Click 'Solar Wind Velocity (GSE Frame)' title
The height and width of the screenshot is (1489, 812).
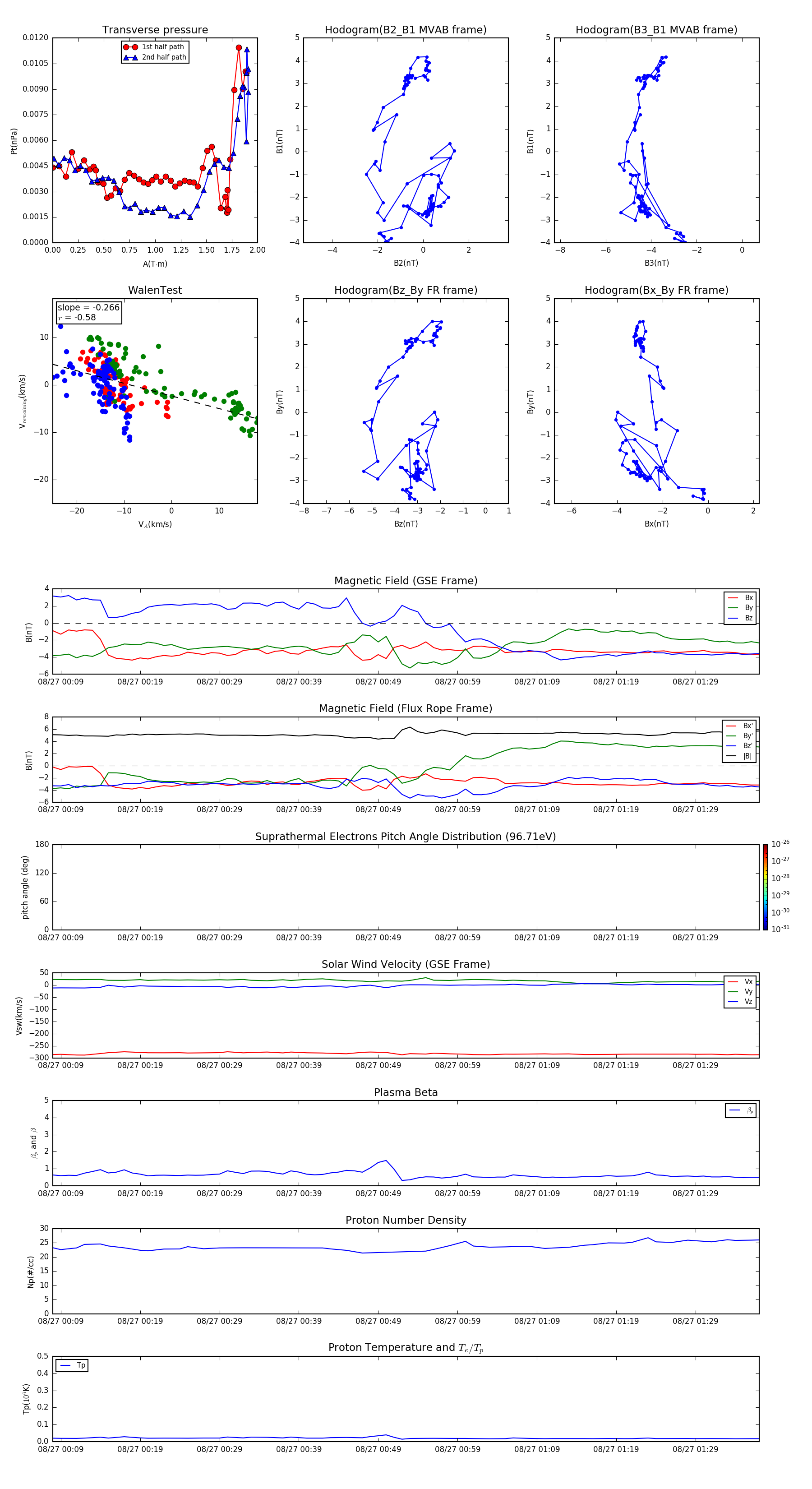coord(406,965)
